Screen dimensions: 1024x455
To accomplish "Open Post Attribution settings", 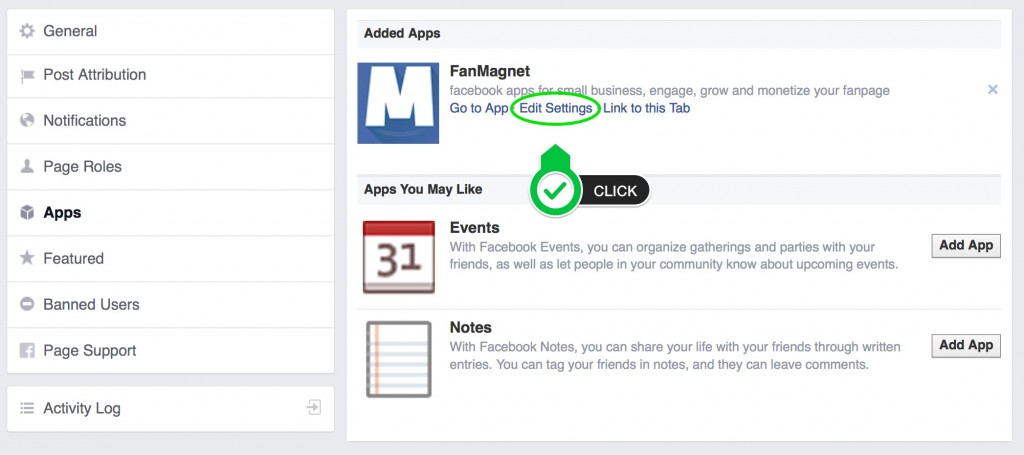I will click(x=170, y=76).
